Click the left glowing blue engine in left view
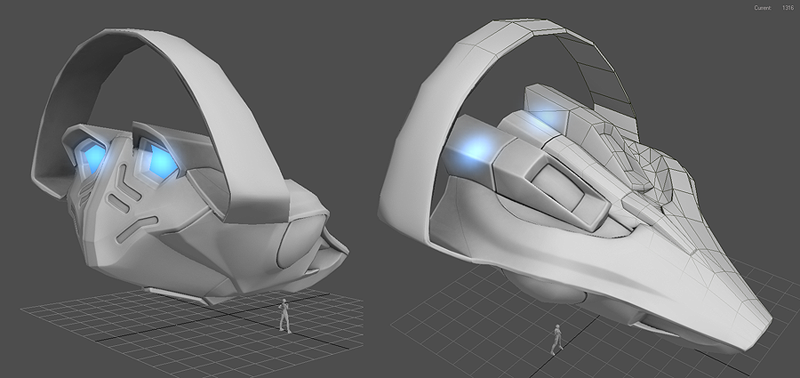 (93, 157)
